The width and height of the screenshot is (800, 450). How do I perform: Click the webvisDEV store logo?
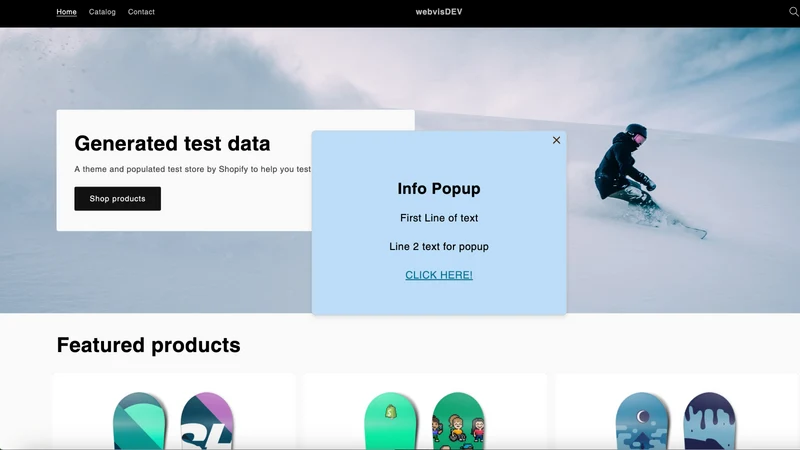(439, 12)
